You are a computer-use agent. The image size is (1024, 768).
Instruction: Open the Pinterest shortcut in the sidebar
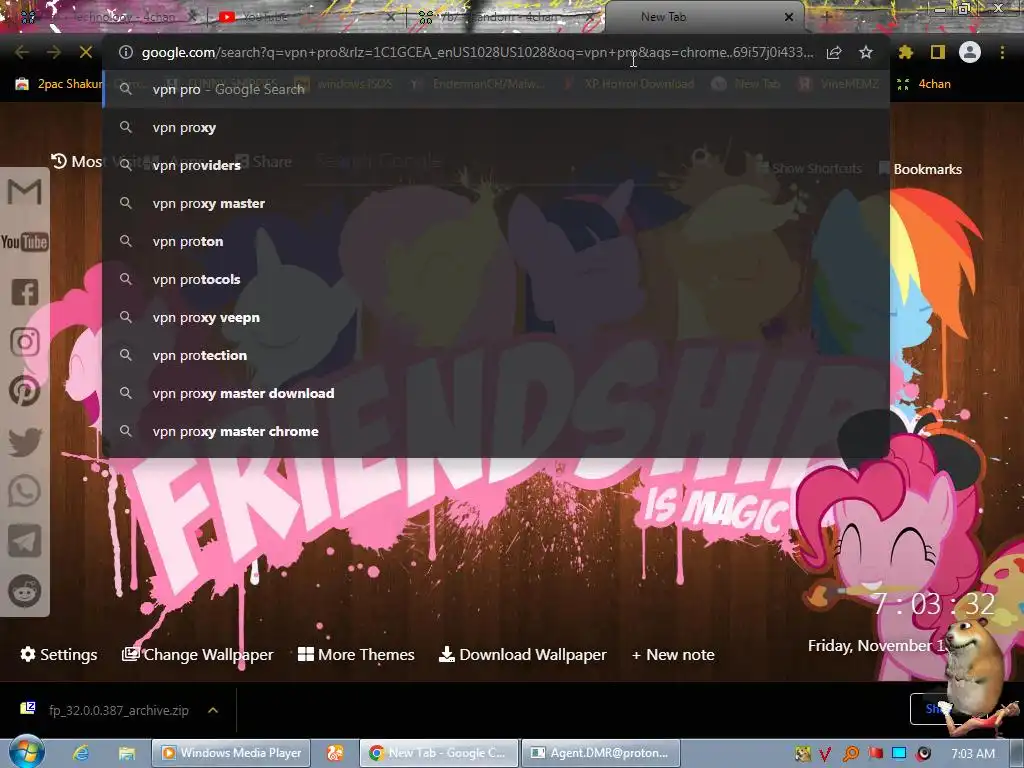point(25,391)
